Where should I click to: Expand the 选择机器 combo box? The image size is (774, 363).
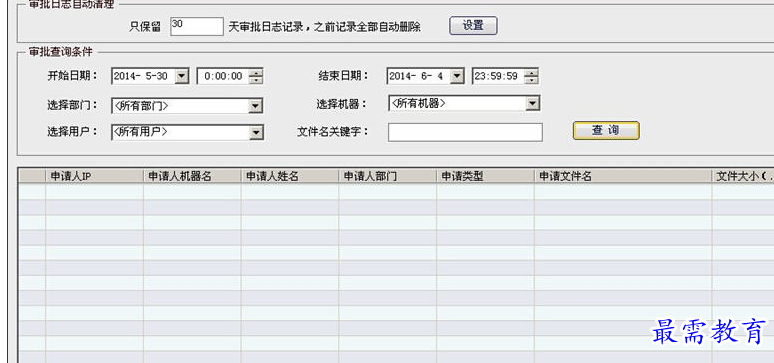pos(533,103)
